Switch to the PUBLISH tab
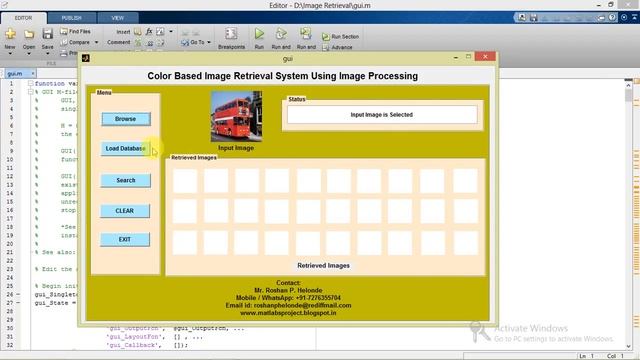This screenshot has width=640, height=360. pyautogui.click(x=71, y=18)
